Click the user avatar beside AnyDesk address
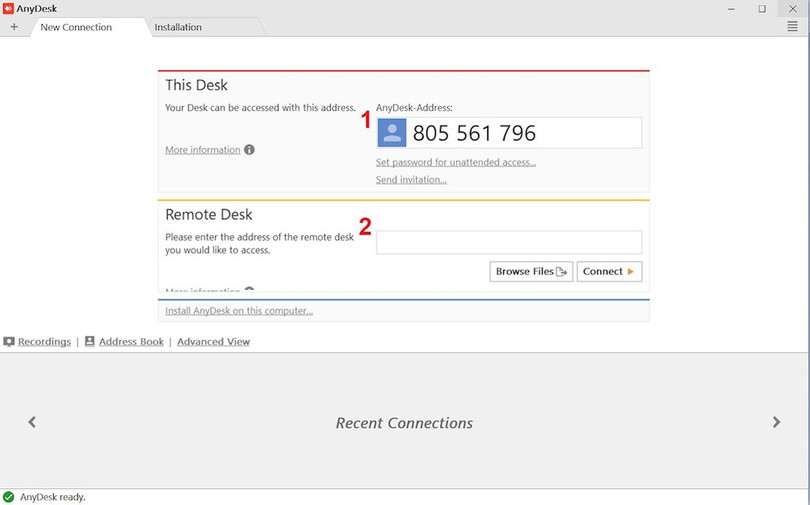This screenshot has width=810, height=505. 392,133
